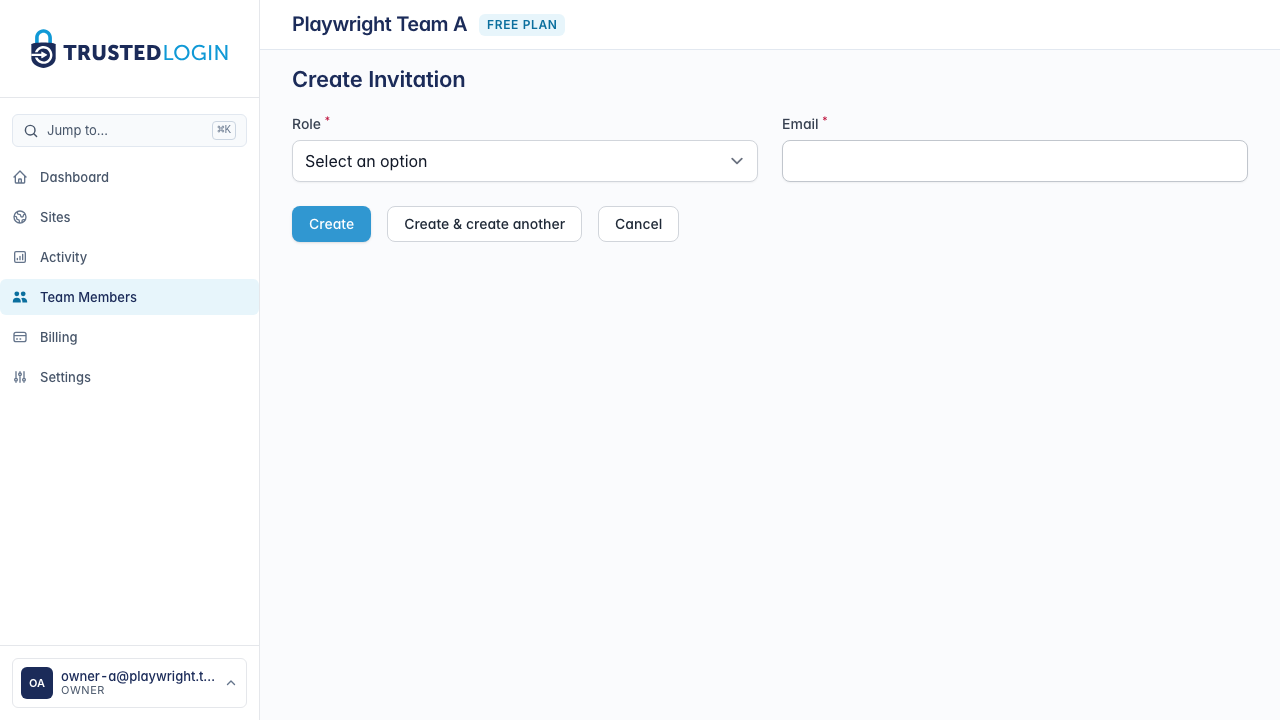Expand the user account menu chevron

click(231, 683)
